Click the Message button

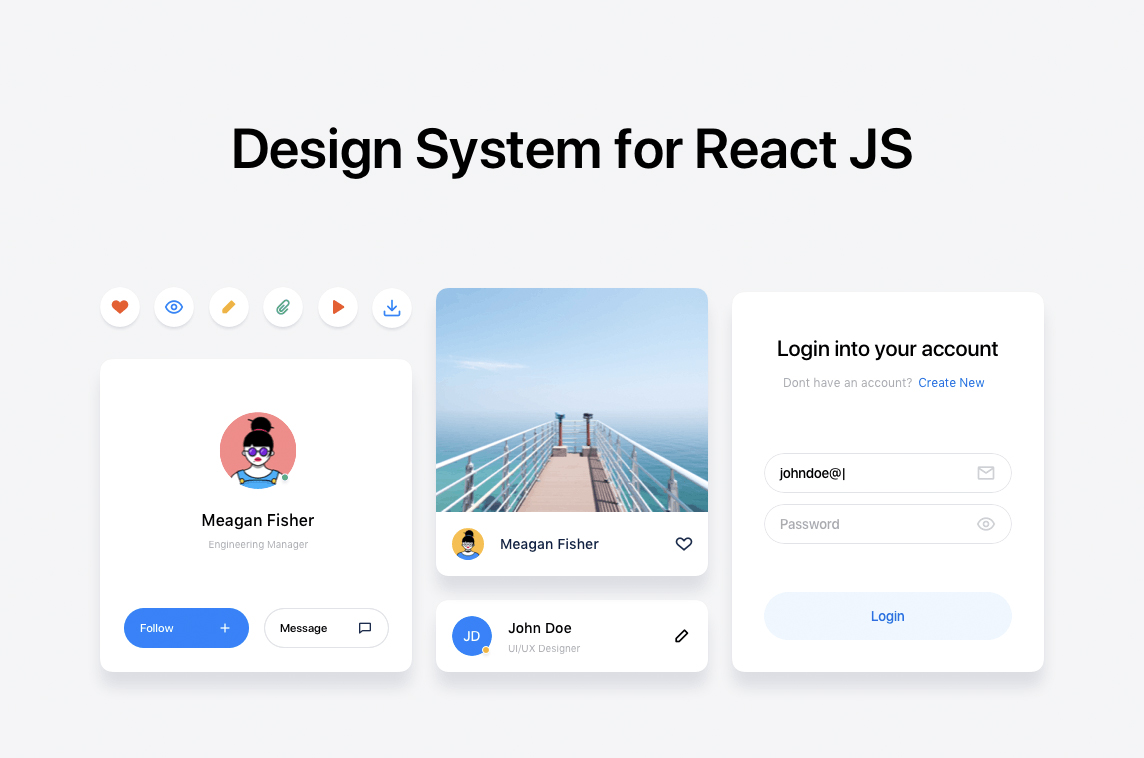pyautogui.click(x=326, y=628)
